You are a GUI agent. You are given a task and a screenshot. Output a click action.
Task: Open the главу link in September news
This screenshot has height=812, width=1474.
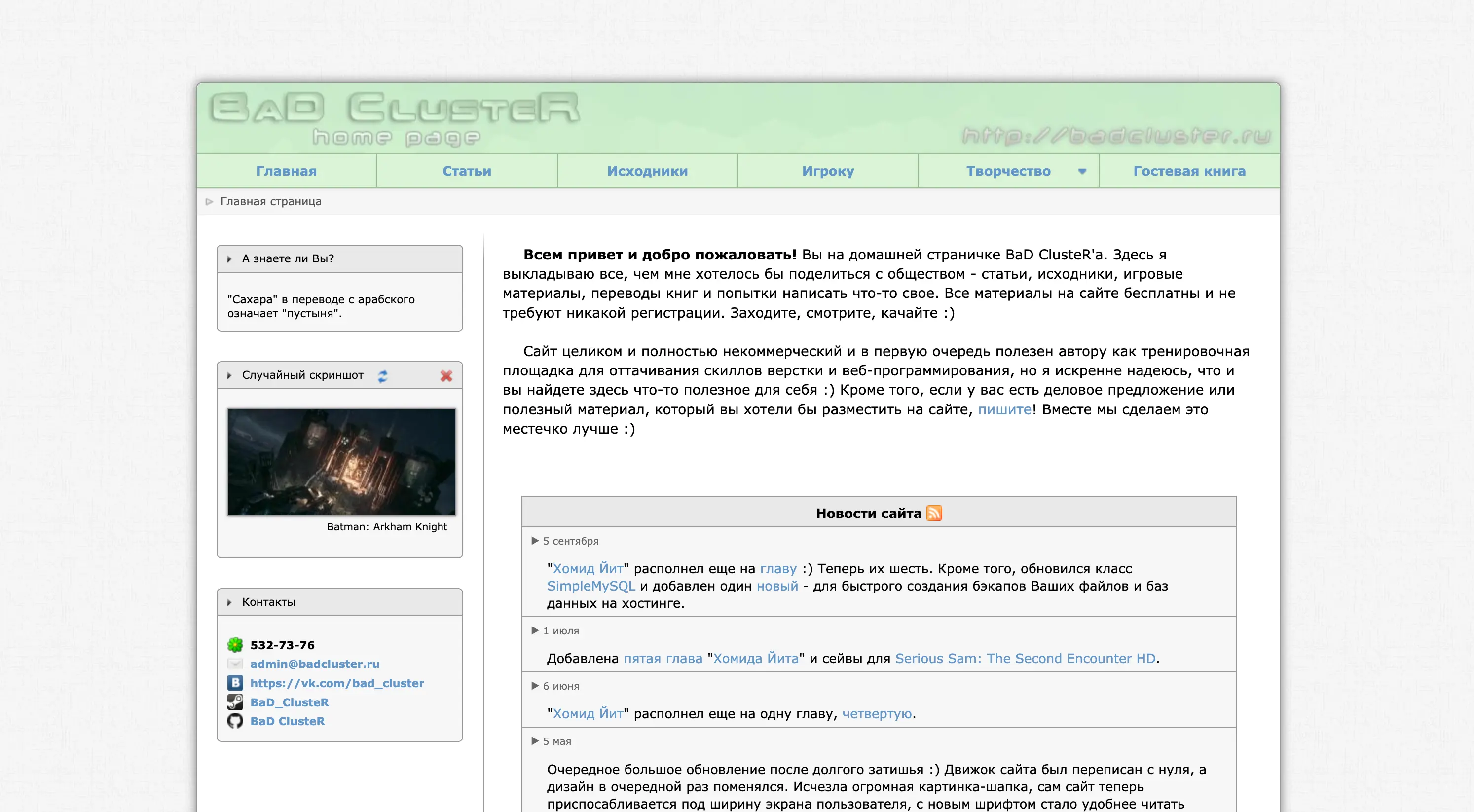pos(778,569)
